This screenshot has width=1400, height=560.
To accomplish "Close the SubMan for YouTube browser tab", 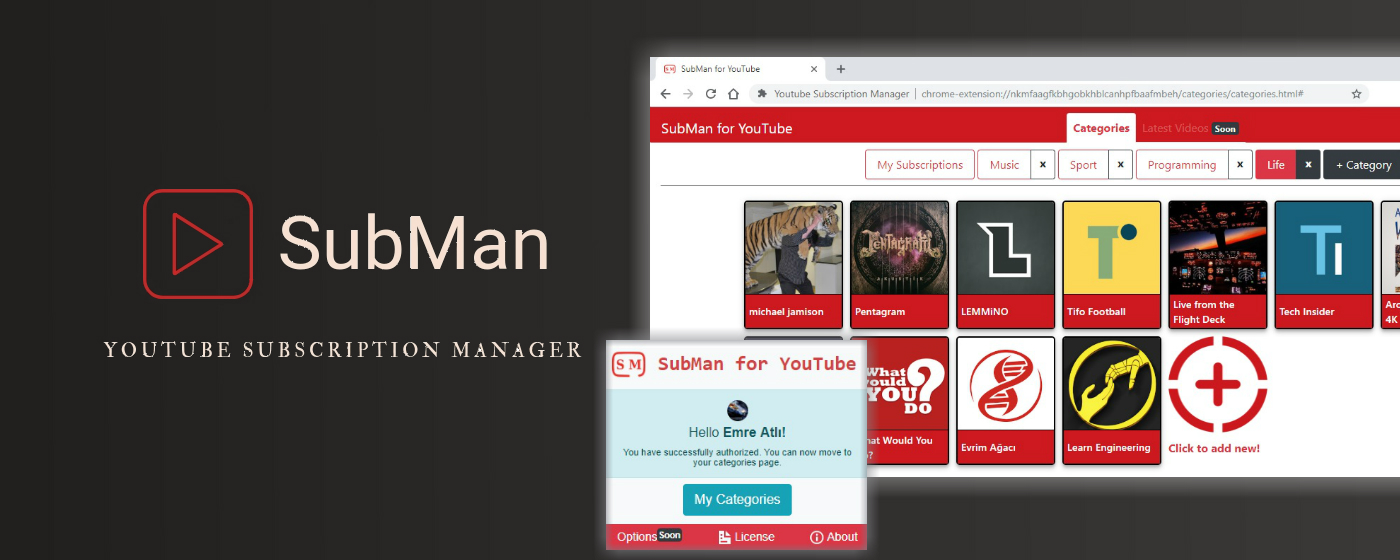I will tap(814, 69).
